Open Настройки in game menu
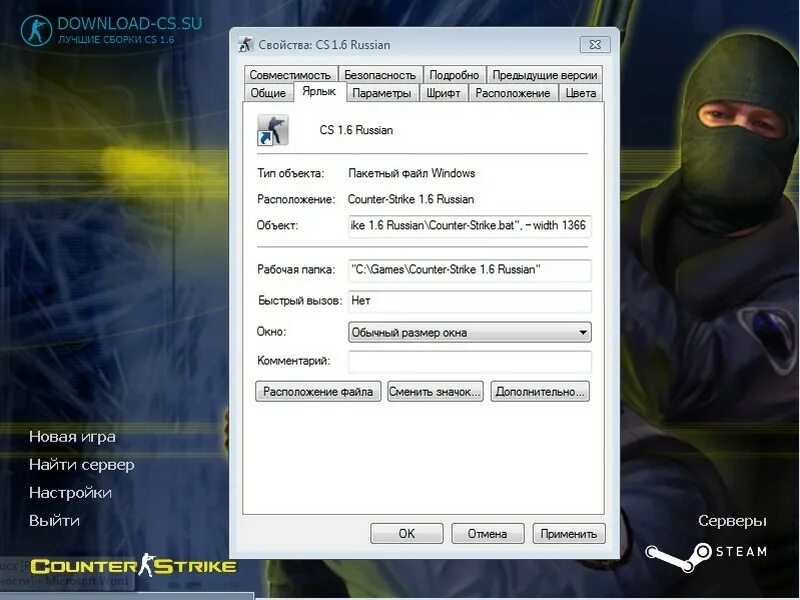Image resolution: width=800 pixels, height=600 pixels. tap(70, 493)
